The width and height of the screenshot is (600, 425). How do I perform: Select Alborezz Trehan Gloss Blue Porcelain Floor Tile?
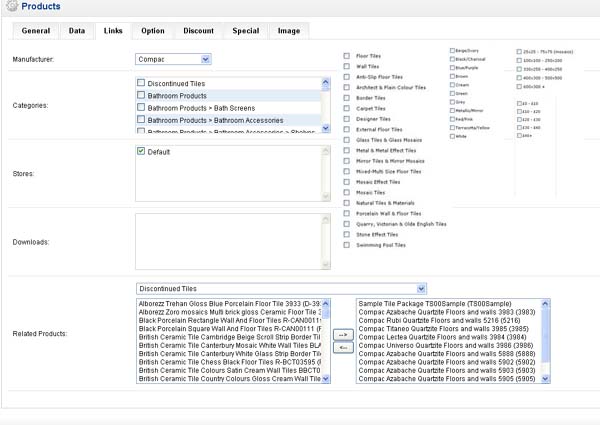tap(229, 304)
